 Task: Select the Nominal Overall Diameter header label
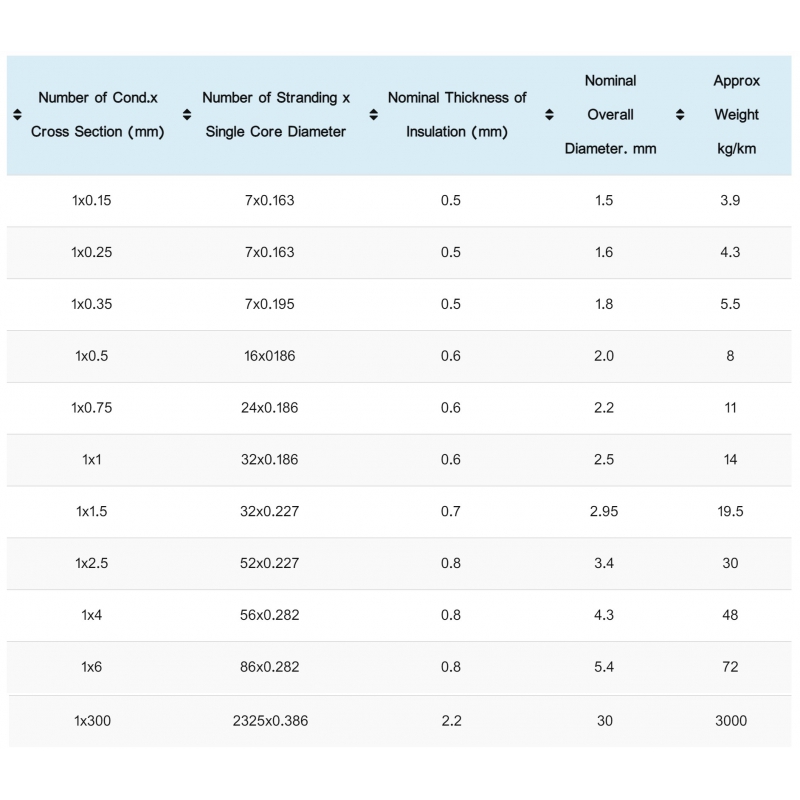610,115
